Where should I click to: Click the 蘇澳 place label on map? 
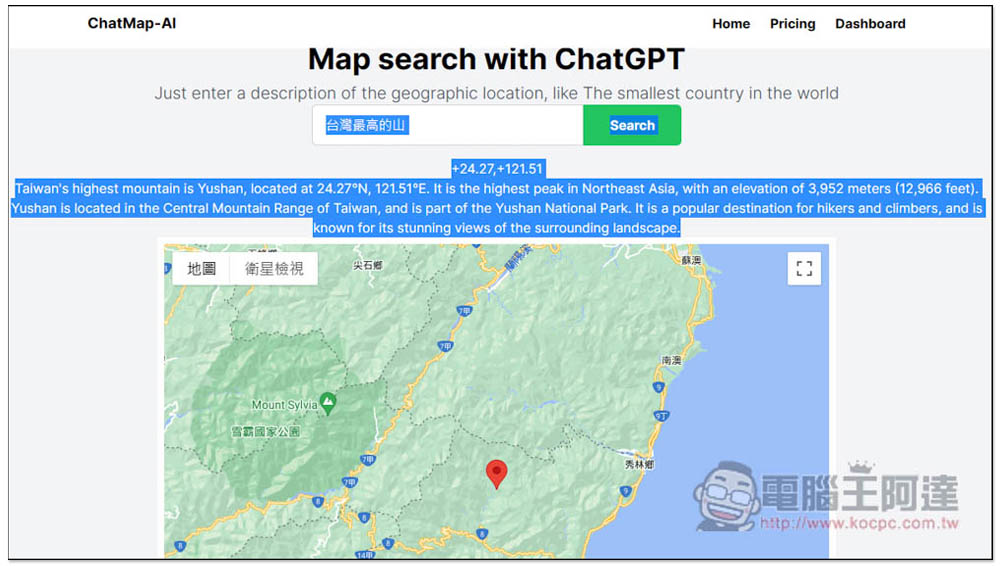tap(691, 260)
